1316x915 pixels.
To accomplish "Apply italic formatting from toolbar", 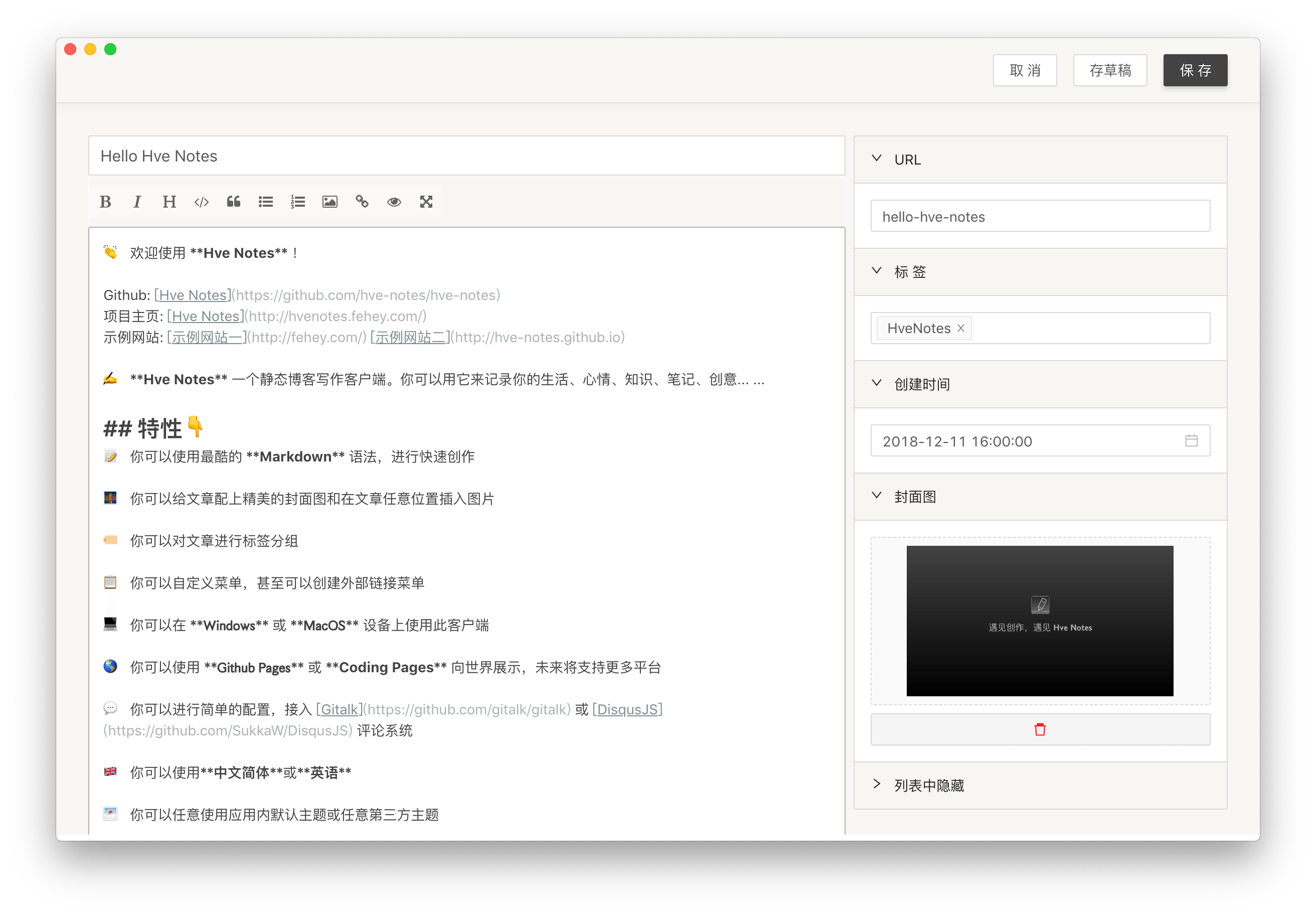I will [137, 202].
